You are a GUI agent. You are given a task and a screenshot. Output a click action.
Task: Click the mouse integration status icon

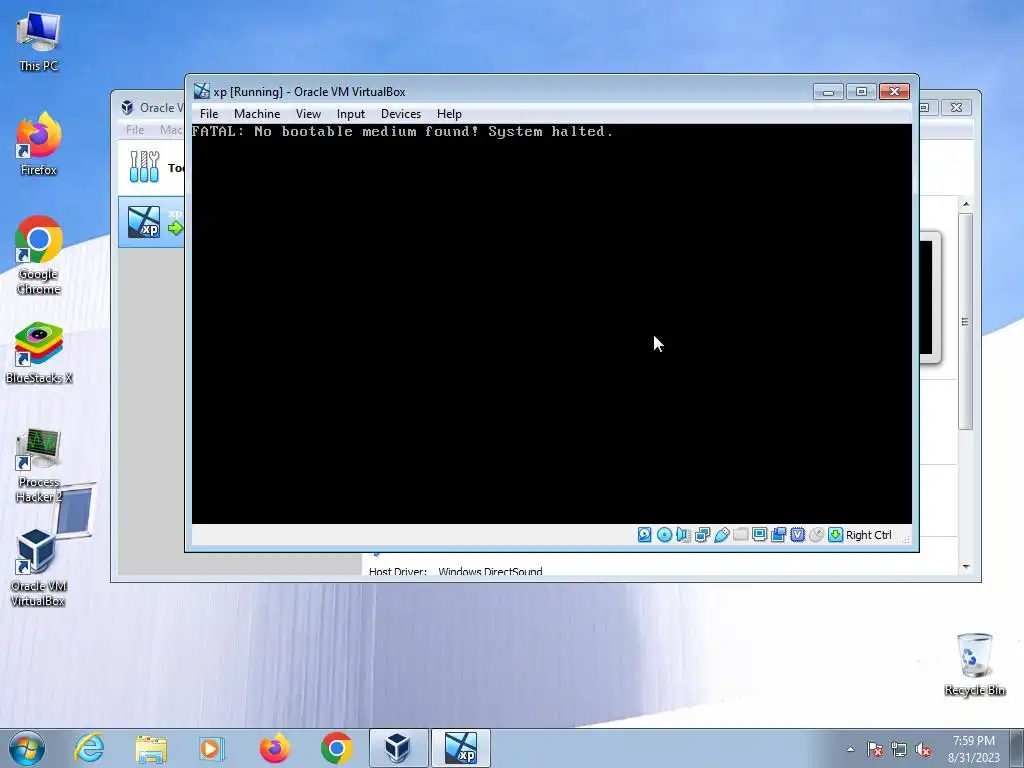pos(816,535)
